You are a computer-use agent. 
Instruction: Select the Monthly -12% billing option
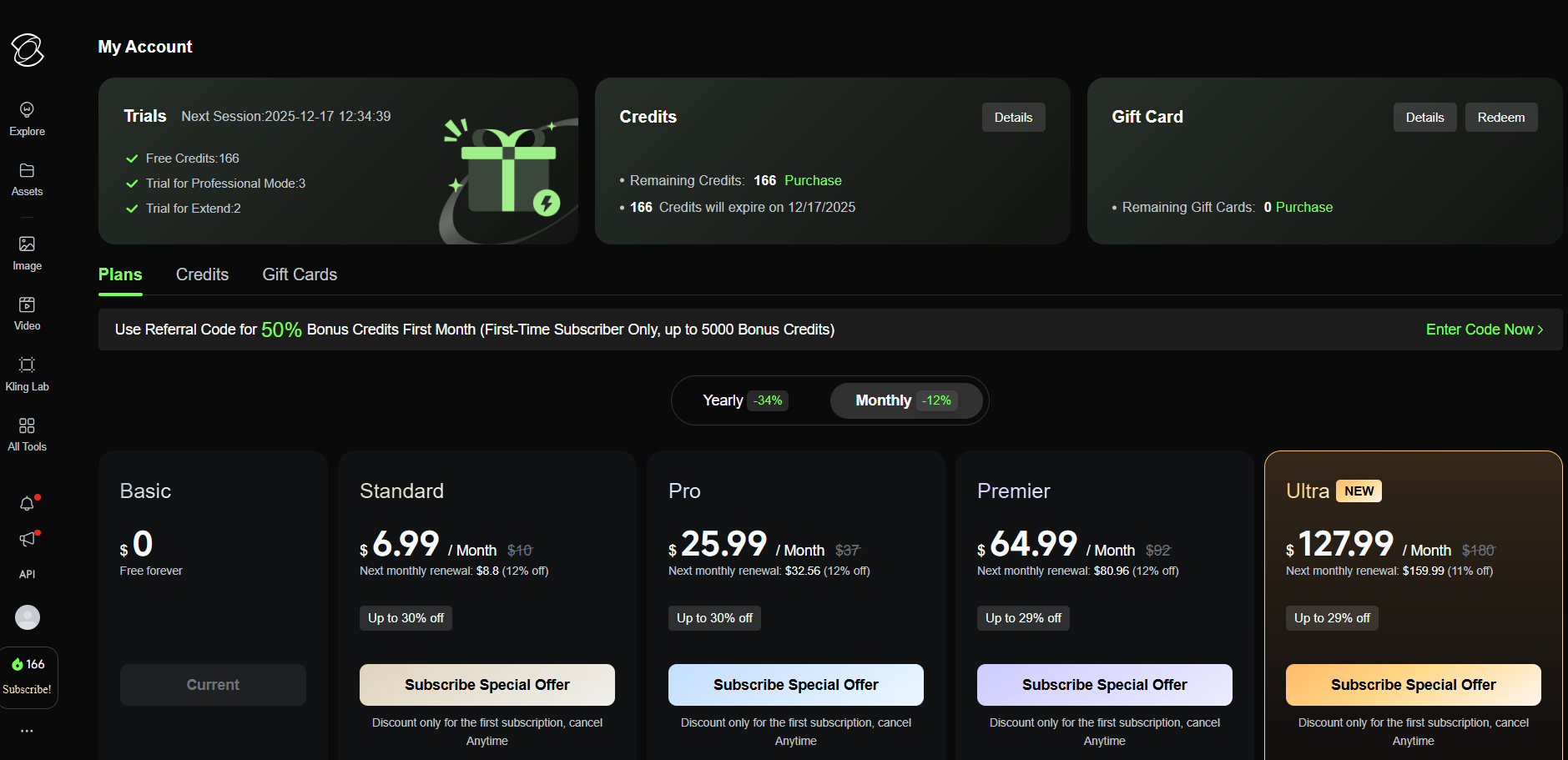coord(905,400)
